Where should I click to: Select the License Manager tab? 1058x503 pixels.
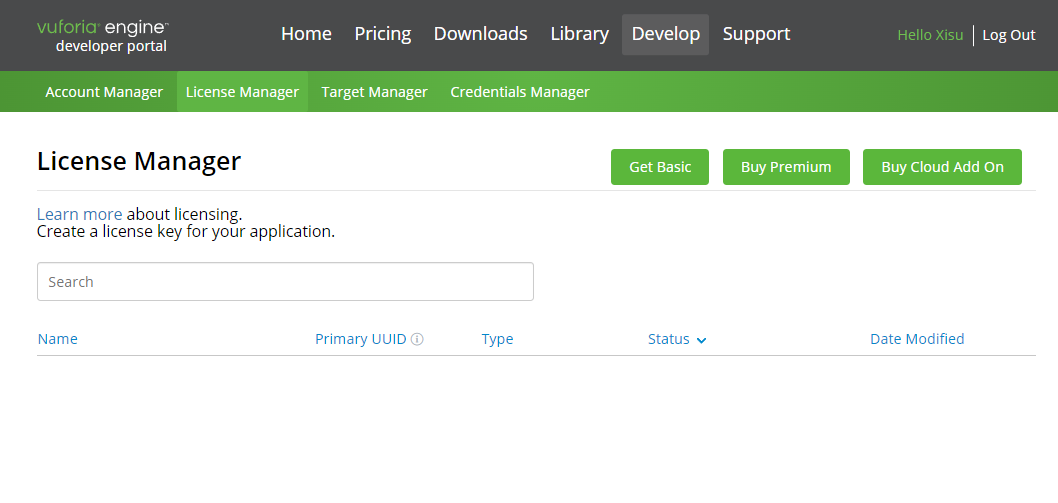click(242, 92)
